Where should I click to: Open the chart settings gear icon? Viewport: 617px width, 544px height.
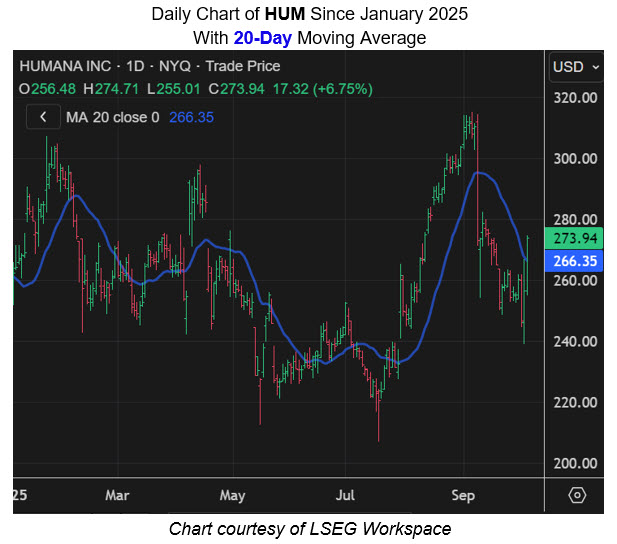(576, 495)
